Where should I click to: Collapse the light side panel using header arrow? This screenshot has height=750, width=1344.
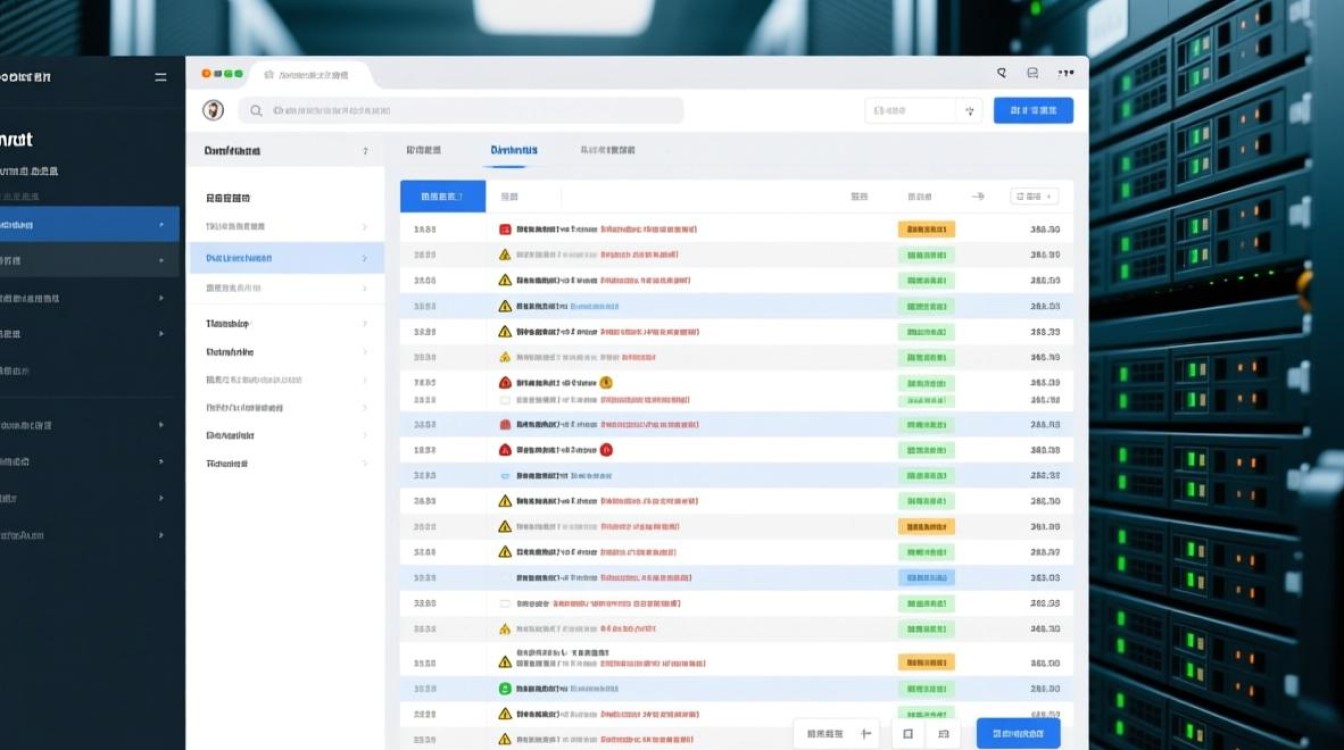tap(365, 151)
